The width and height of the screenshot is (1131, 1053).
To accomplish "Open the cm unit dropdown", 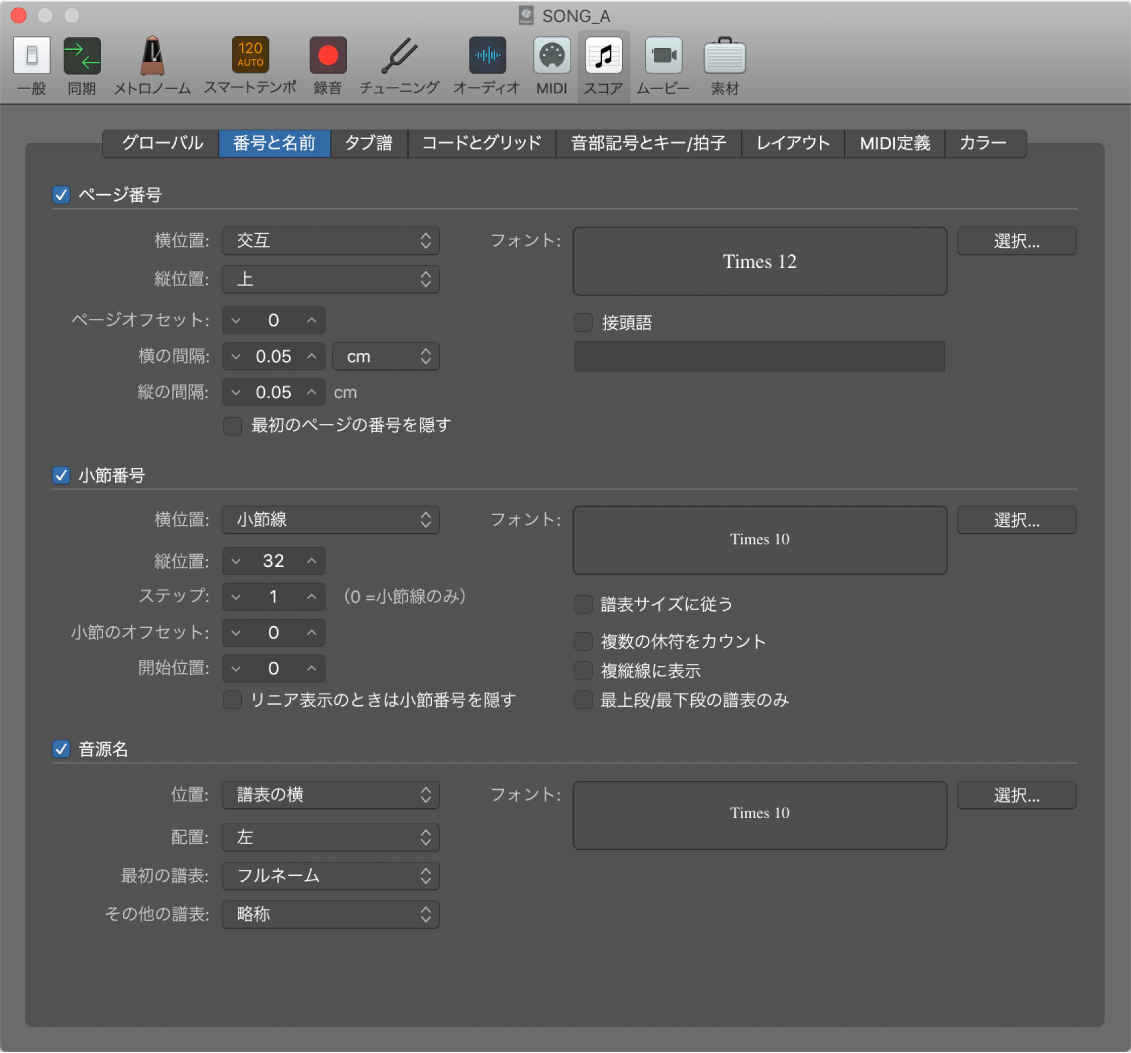I will tap(386, 356).
